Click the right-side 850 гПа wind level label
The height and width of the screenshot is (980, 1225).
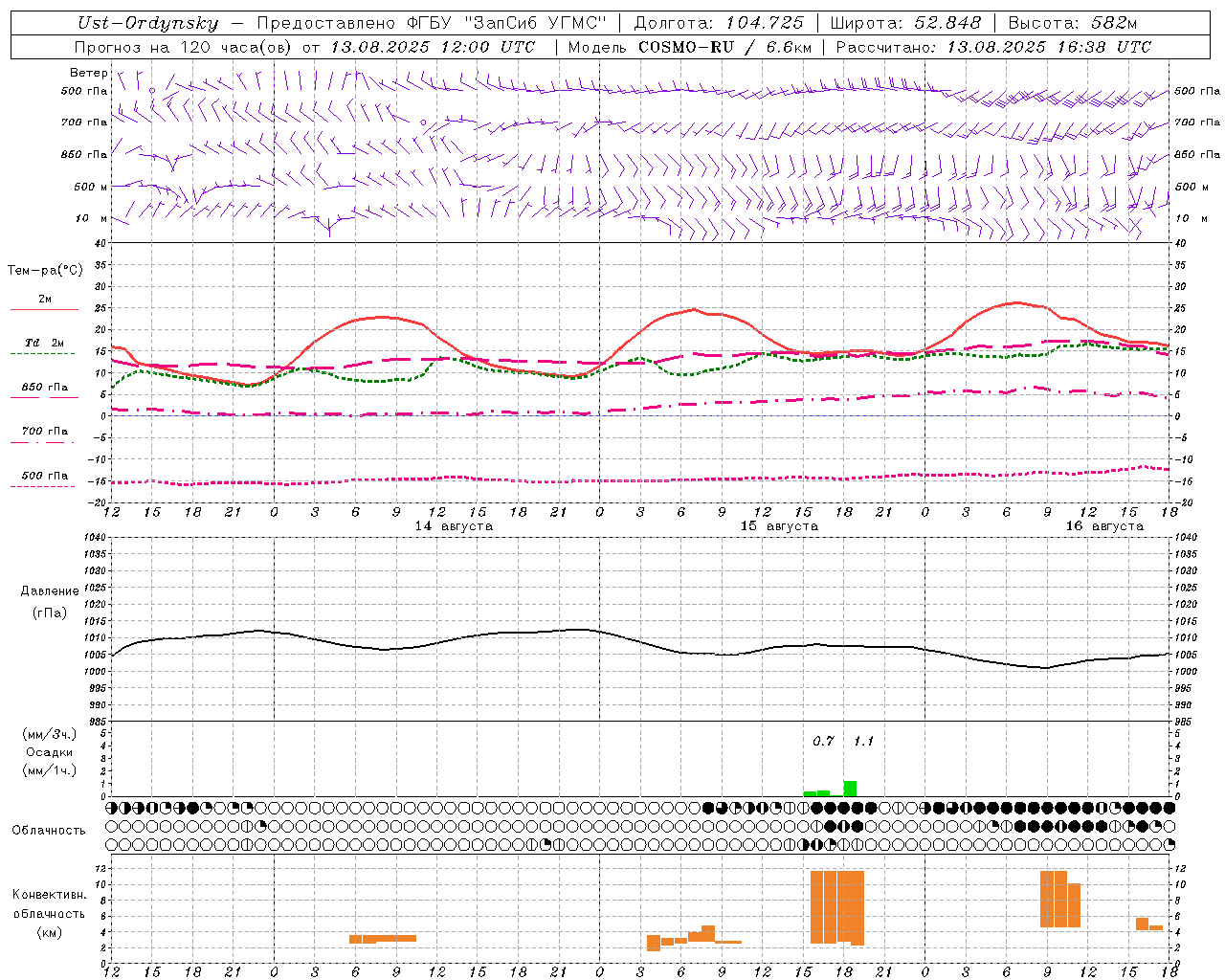pyautogui.click(x=1197, y=154)
